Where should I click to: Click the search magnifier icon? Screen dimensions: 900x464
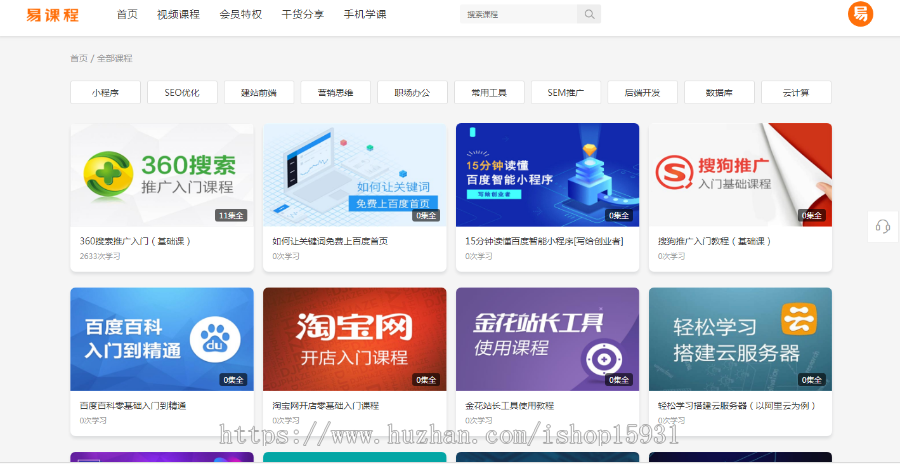click(x=589, y=14)
